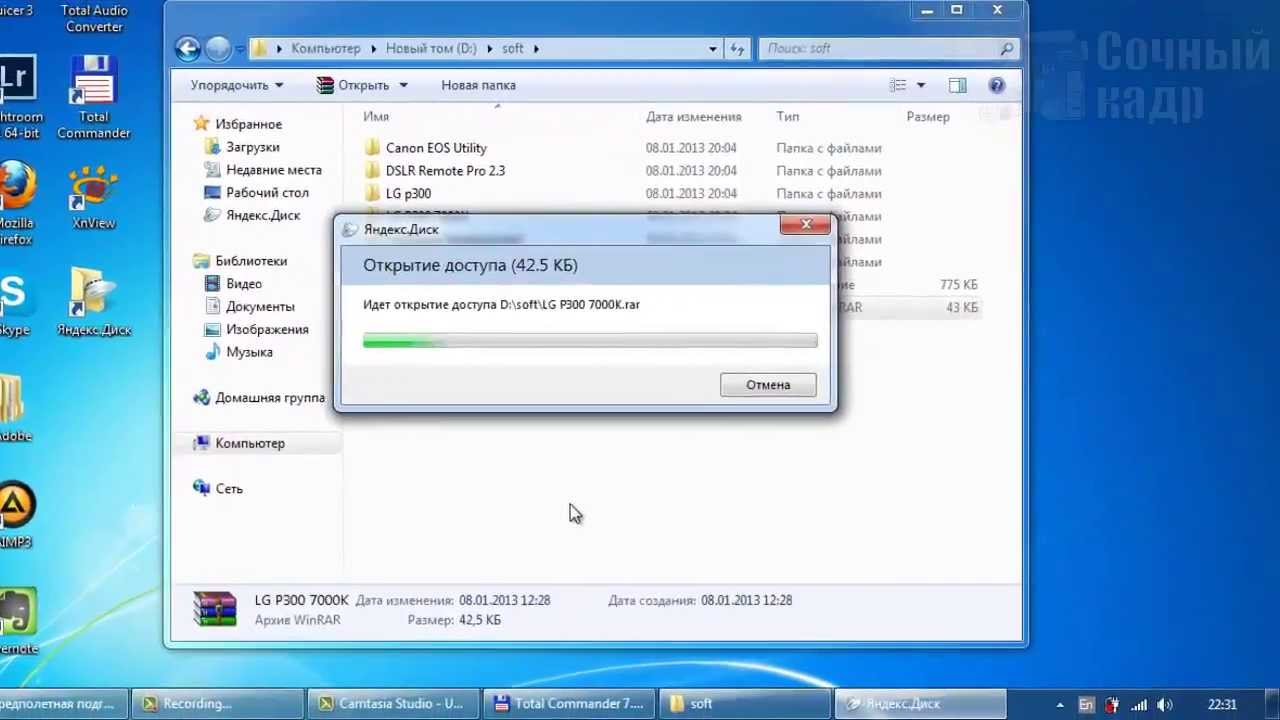
Task: Sort by the Размер column header
Action: [x=928, y=117]
